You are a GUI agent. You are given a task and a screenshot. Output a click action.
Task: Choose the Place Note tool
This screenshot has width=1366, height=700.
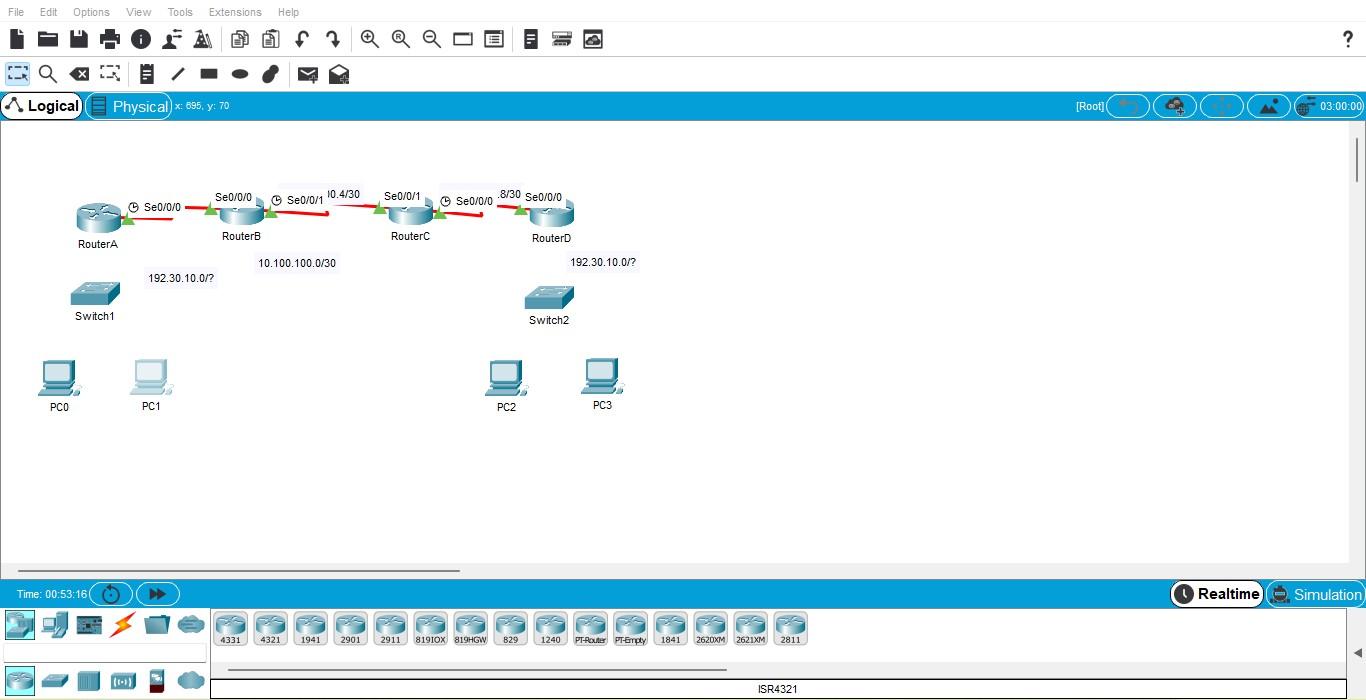pyautogui.click(x=147, y=74)
